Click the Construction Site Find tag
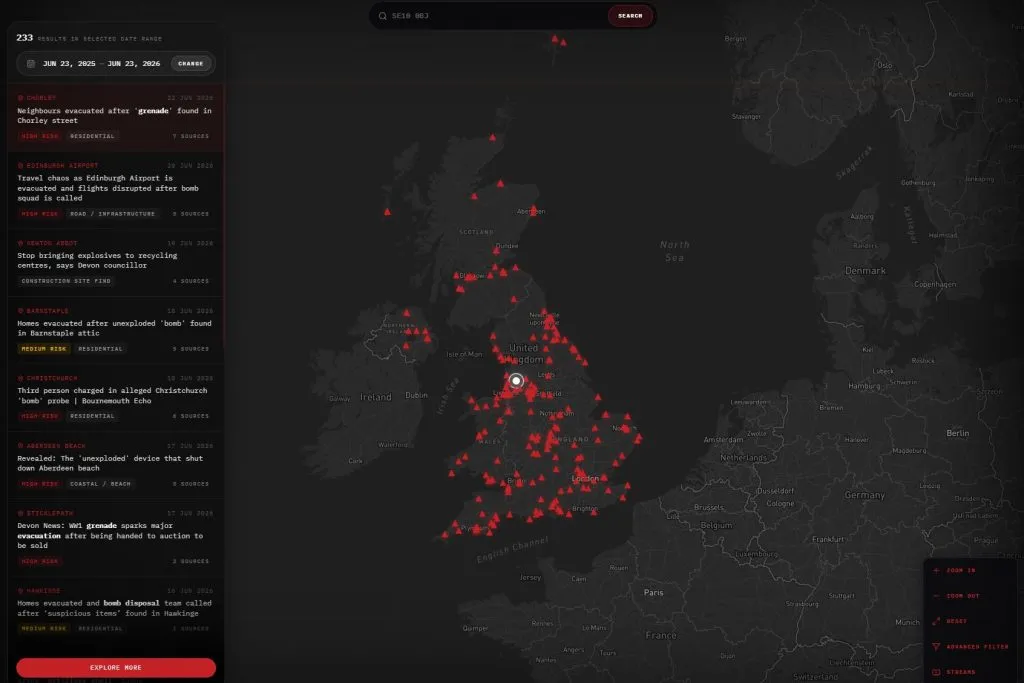1024x683 pixels. (x=66, y=281)
